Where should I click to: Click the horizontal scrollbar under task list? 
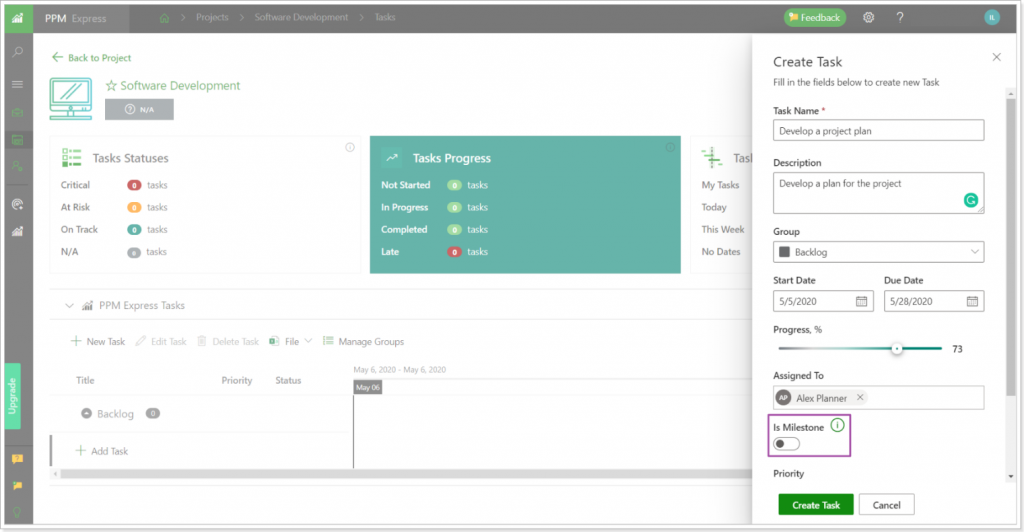405,474
